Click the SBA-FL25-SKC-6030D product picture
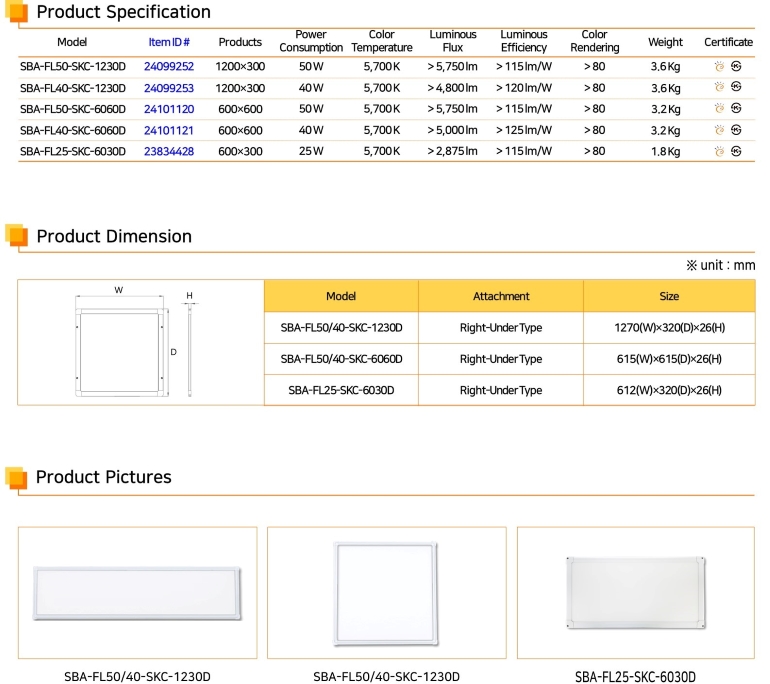This screenshot has height=684, width=770. click(x=635, y=591)
